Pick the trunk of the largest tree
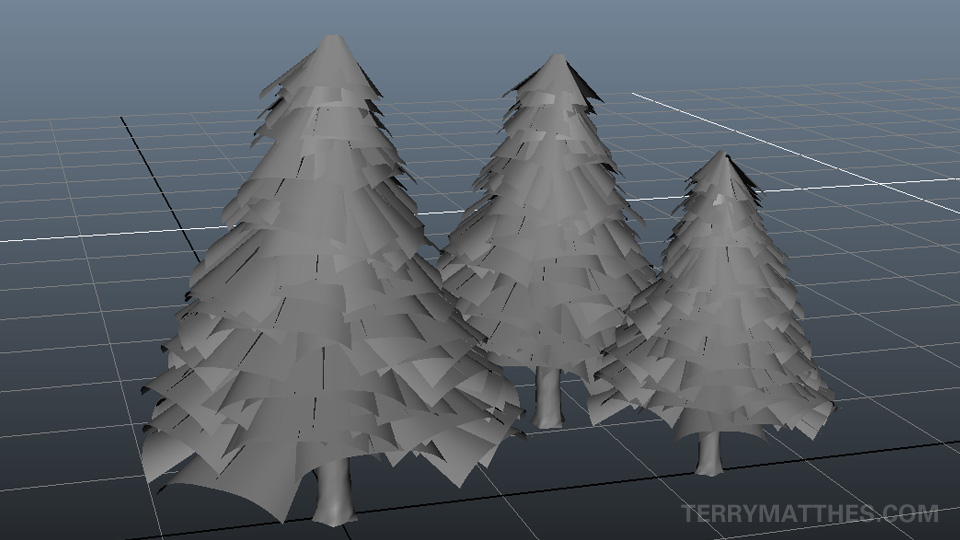Screen dimensions: 960x540 coord(334,493)
